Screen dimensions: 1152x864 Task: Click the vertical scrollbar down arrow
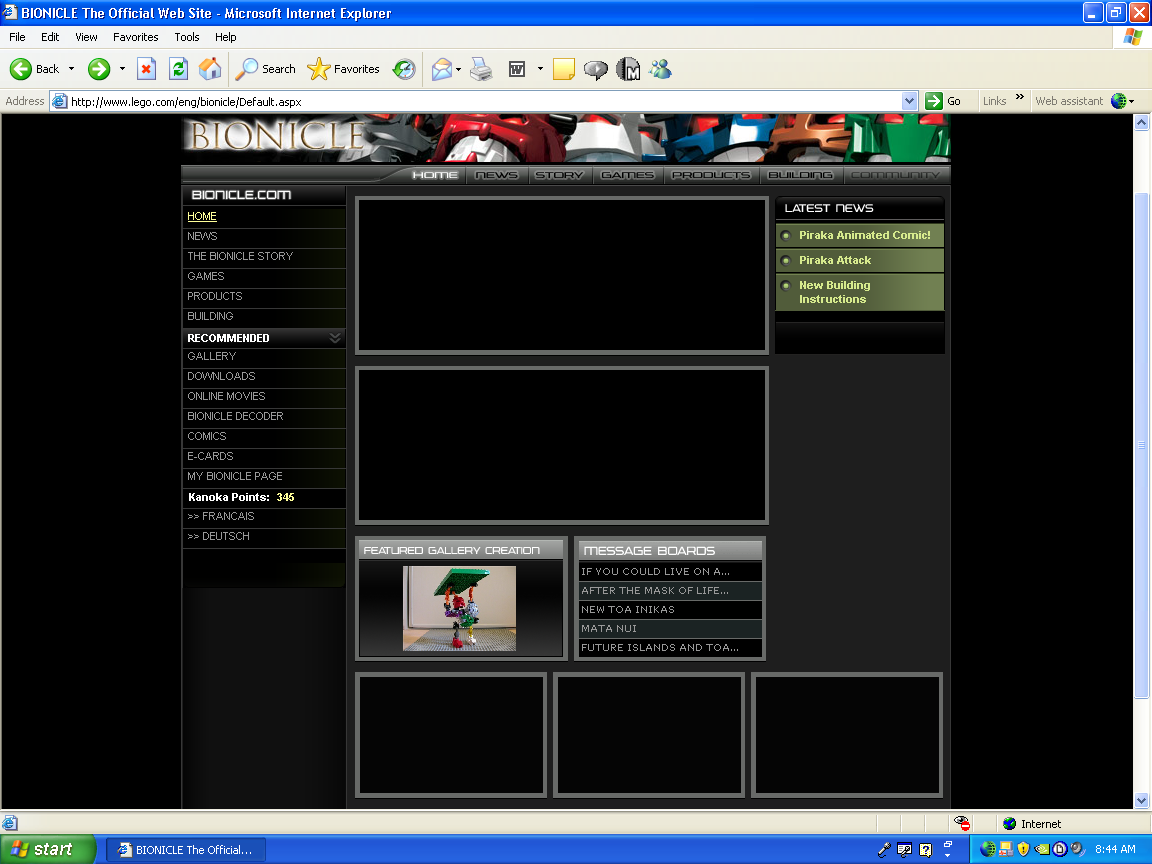tap(1141, 800)
